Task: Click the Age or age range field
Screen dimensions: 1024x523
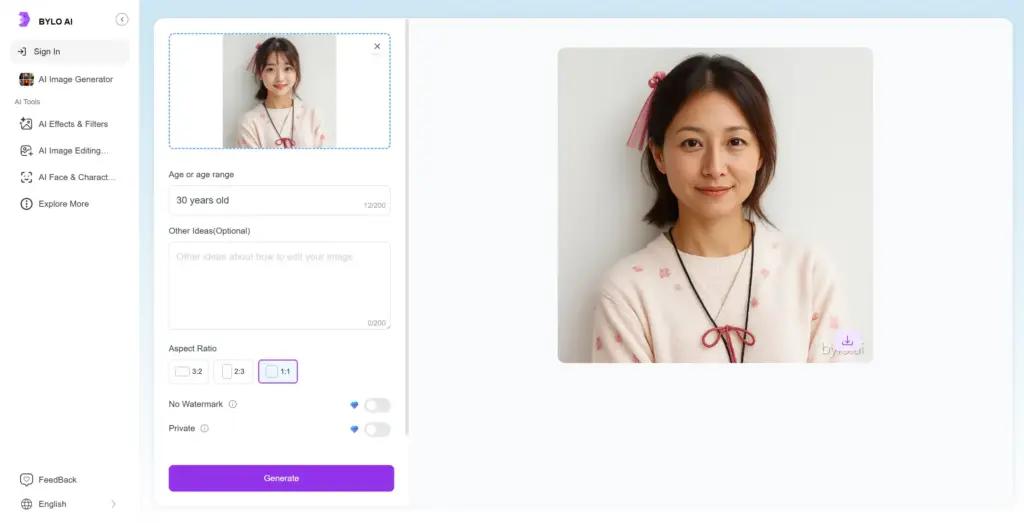Action: [280, 200]
